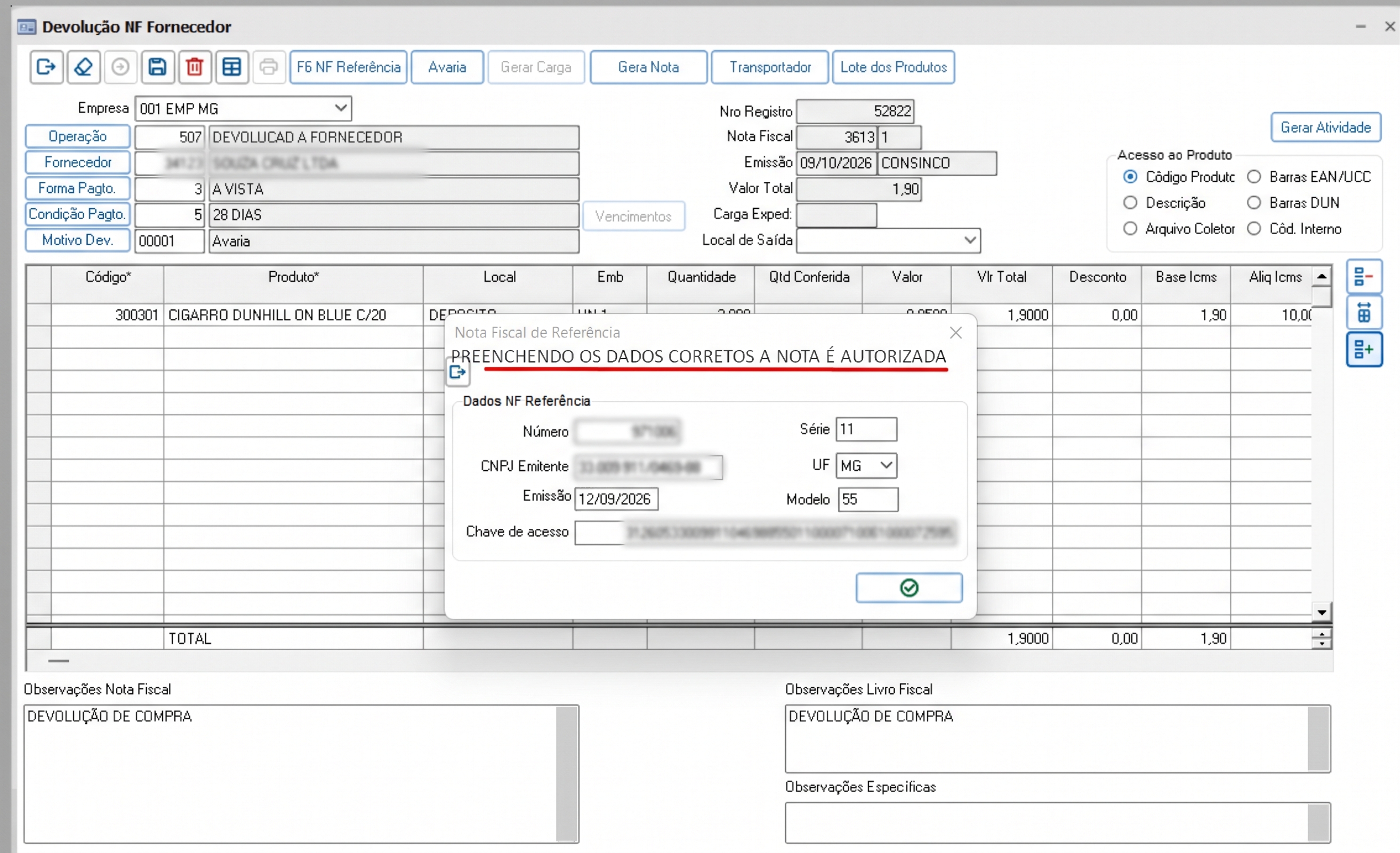Click the Gera Nota button
This screenshot has height=853, width=1400.
648,67
